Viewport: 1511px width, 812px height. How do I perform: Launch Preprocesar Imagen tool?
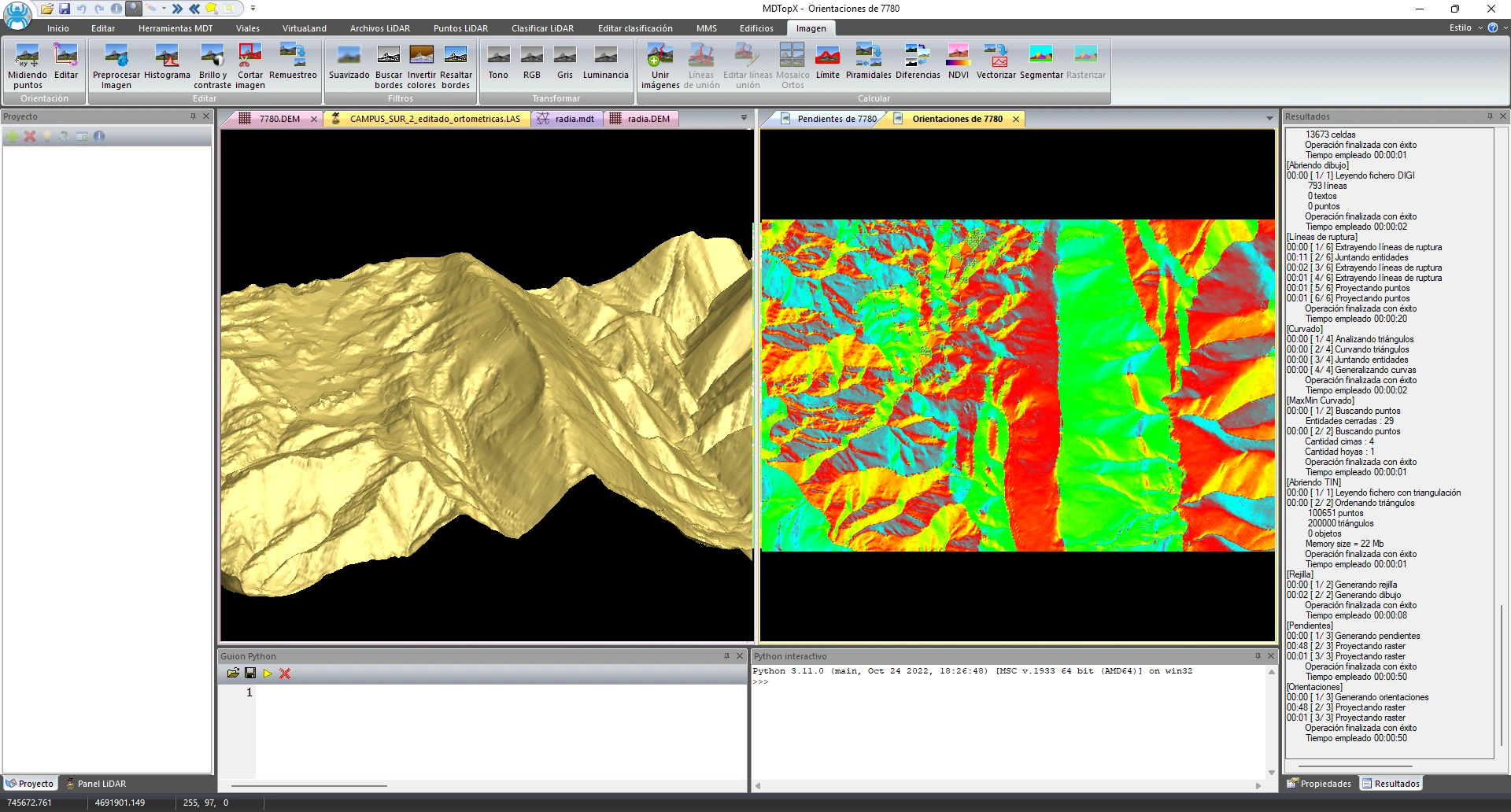pyautogui.click(x=116, y=66)
